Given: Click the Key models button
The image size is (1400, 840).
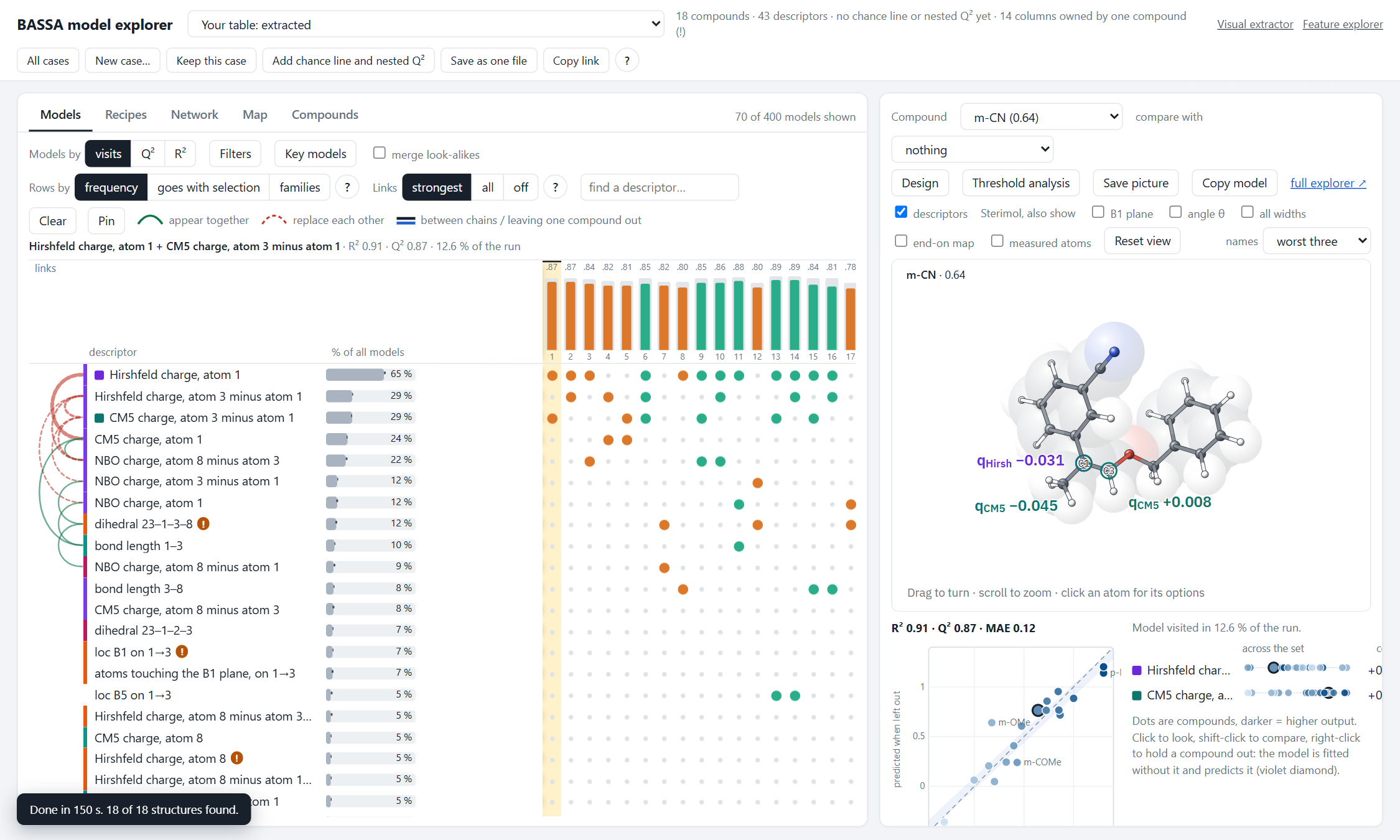Looking at the screenshot, I should coord(315,154).
